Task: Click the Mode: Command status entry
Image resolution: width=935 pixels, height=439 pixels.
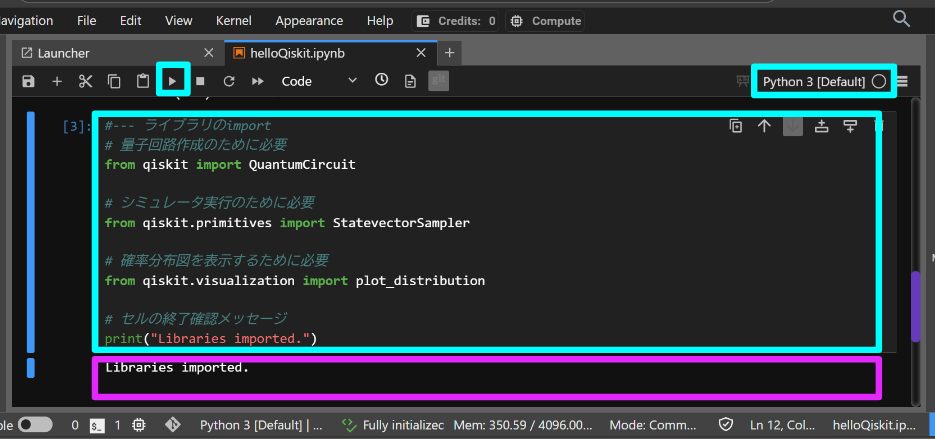Action: [x=653, y=425]
